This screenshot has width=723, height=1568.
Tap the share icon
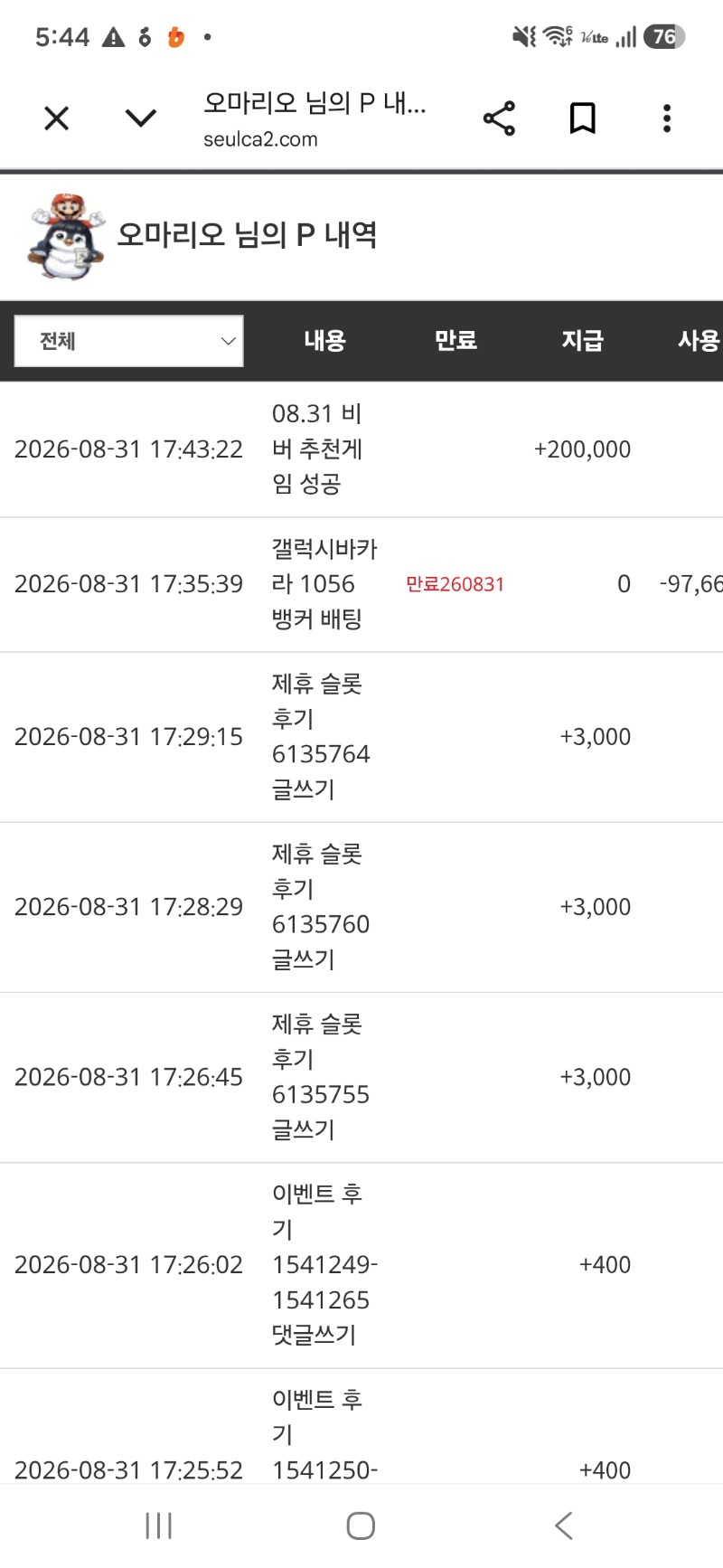(499, 118)
